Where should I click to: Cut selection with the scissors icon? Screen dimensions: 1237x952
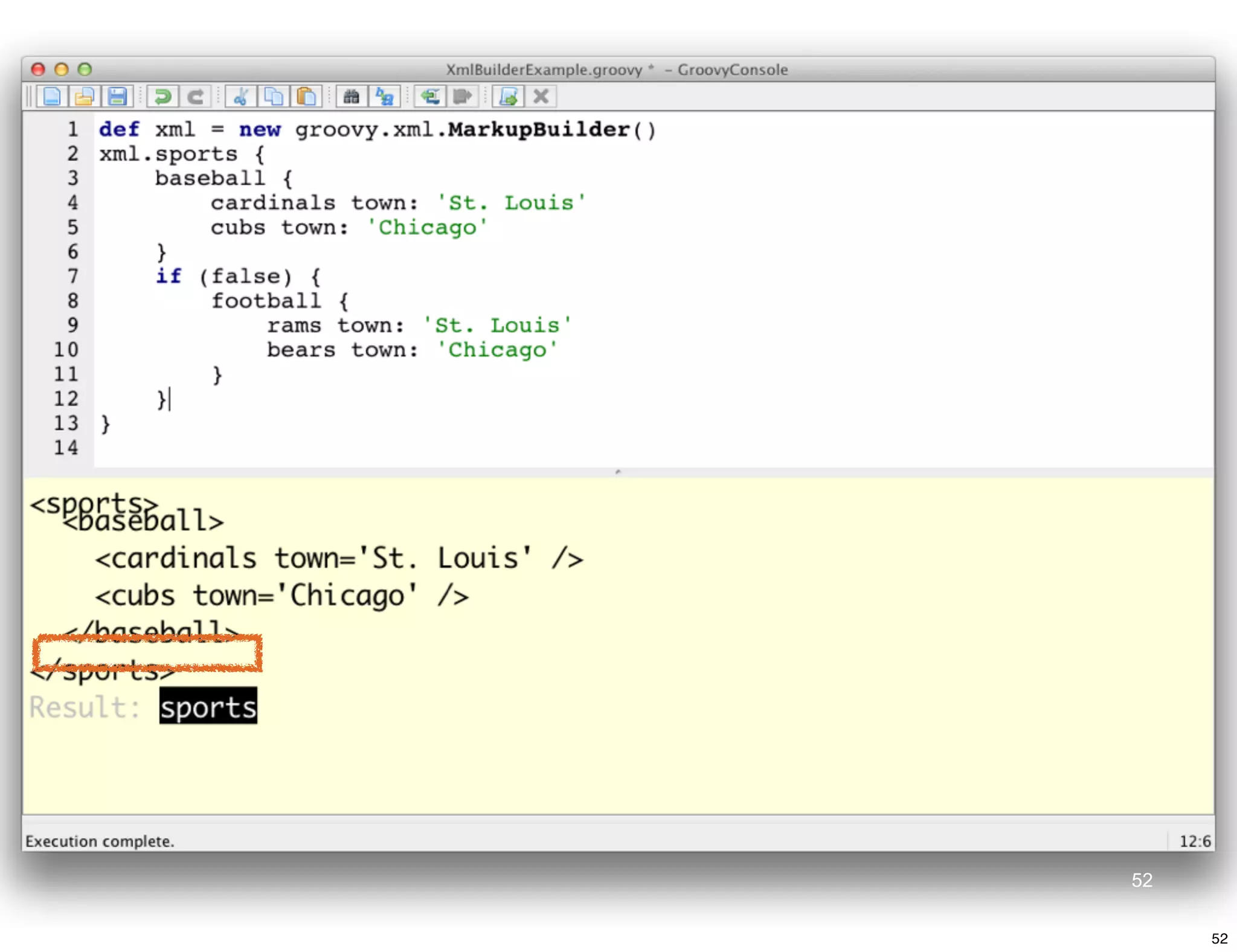[241, 97]
